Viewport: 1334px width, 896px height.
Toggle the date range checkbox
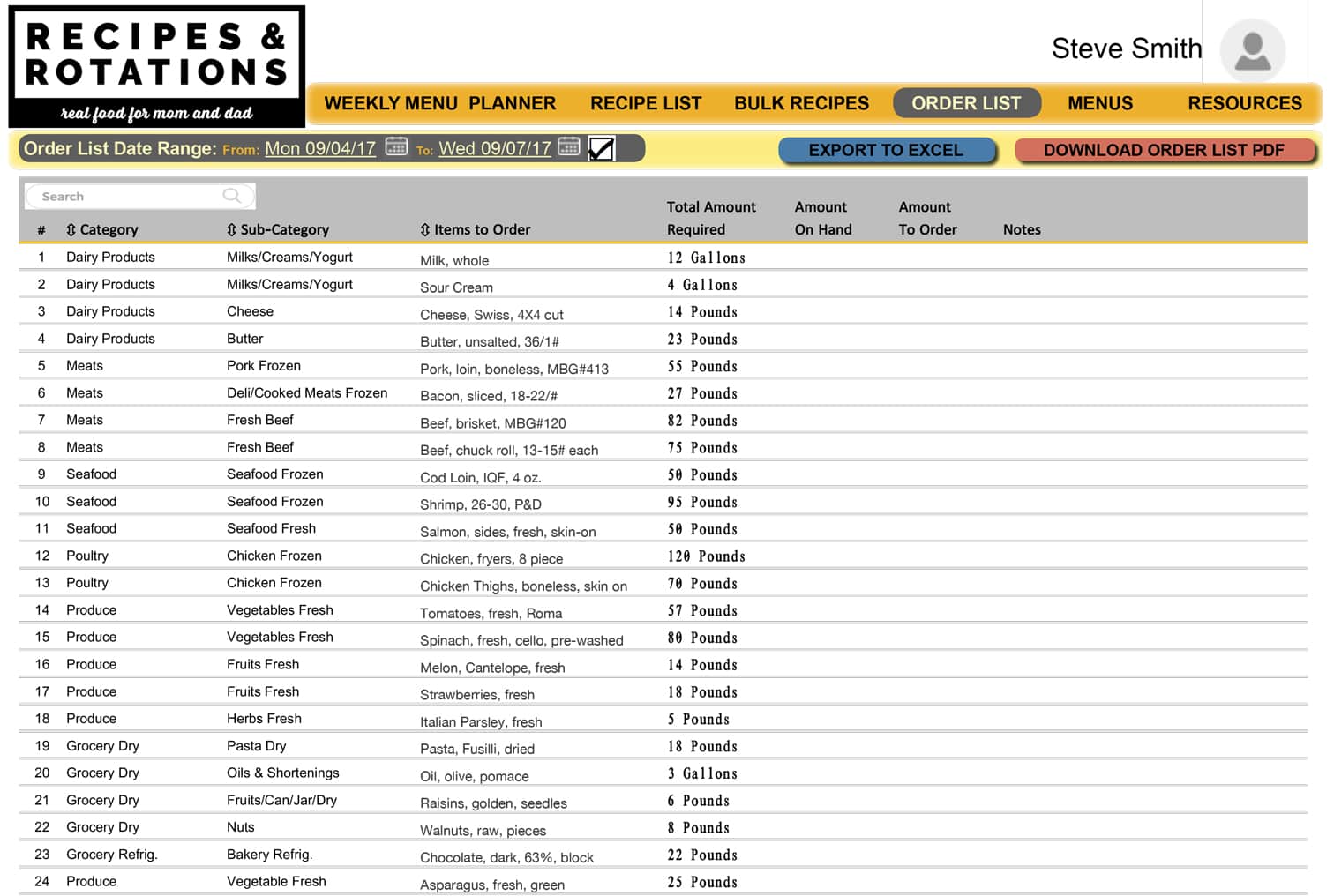click(x=601, y=148)
